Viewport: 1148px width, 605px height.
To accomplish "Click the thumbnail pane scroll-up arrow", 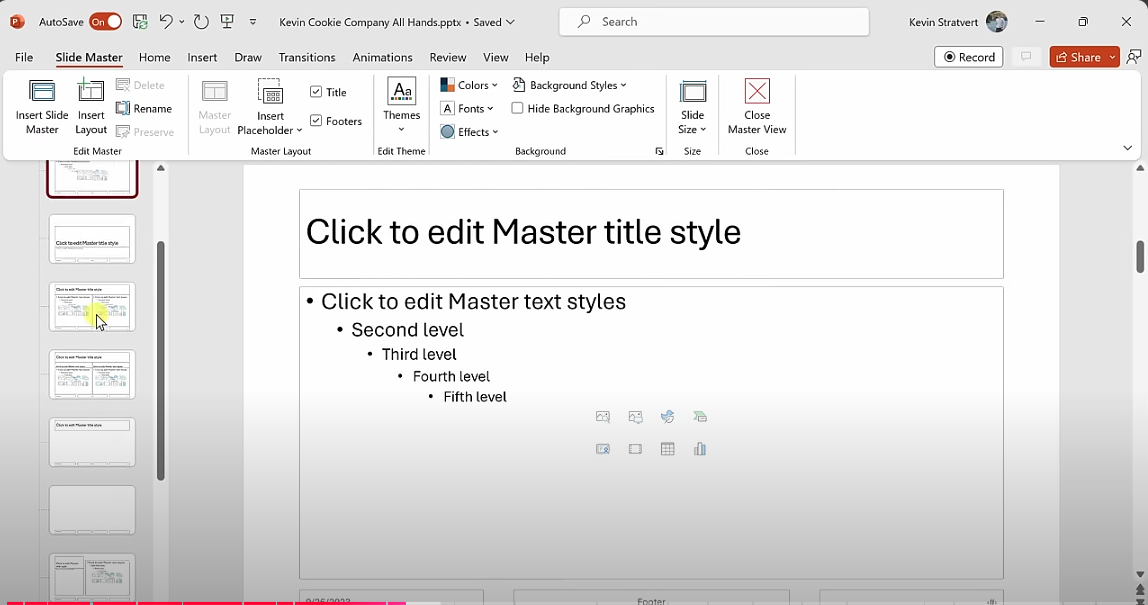I will pos(160,168).
